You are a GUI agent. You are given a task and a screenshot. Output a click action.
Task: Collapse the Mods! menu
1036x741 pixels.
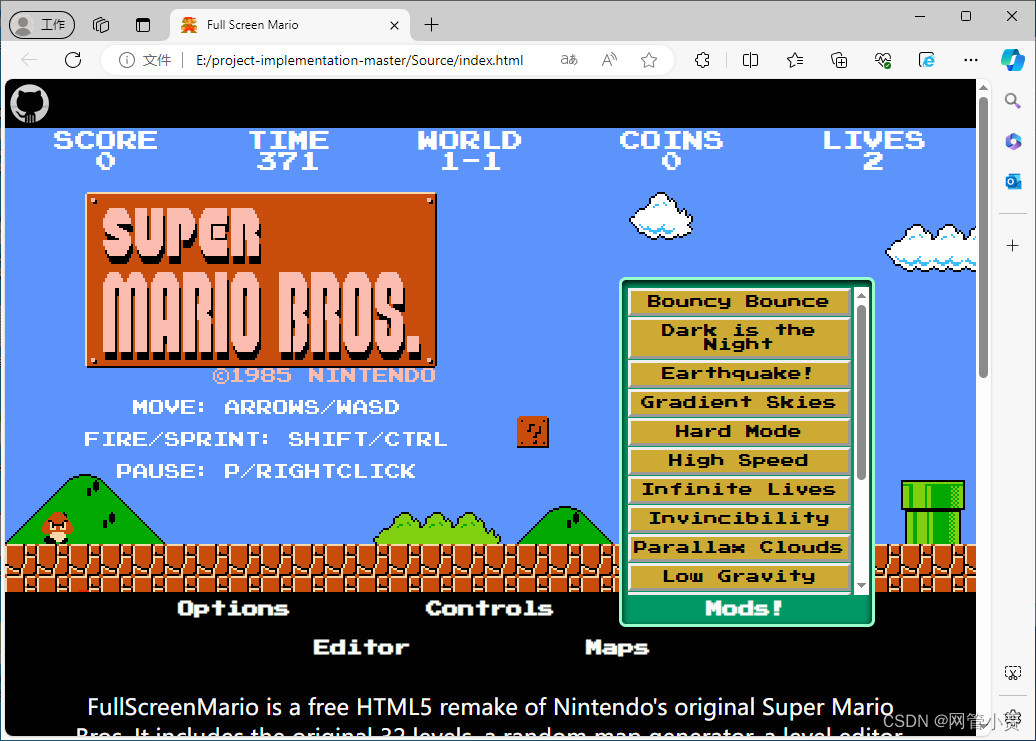[745, 608]
